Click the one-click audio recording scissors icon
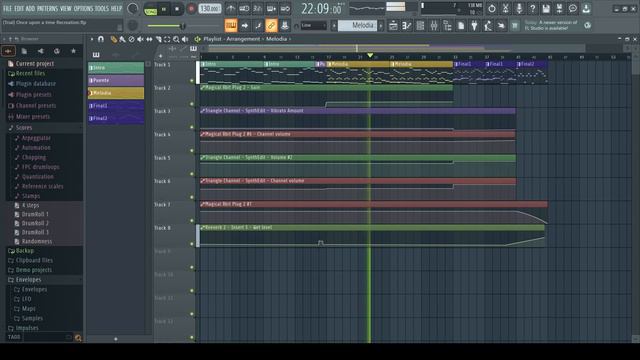The width and height of the screenshot is (640, 360). tap(505, 9)
